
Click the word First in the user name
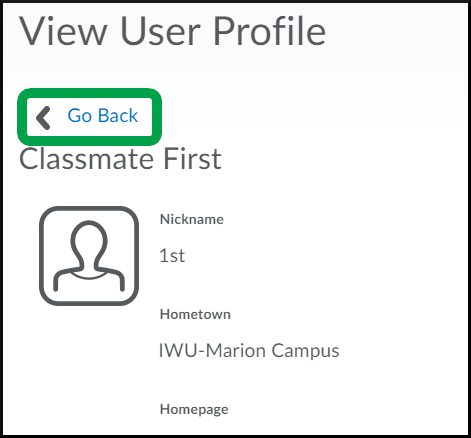point(192,159)
